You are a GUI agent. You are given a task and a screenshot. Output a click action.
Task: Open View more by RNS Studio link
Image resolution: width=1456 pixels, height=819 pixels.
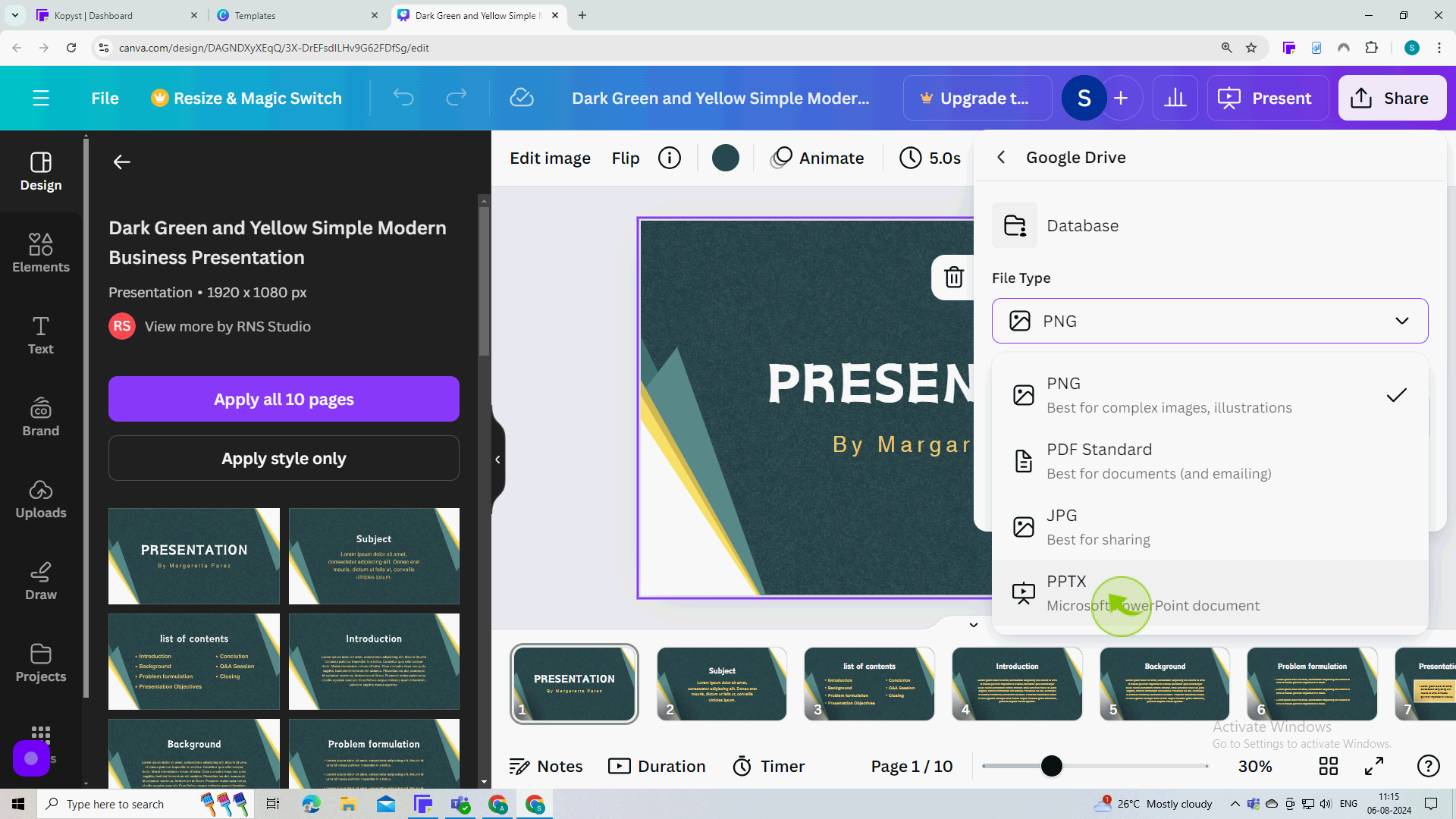227,326
